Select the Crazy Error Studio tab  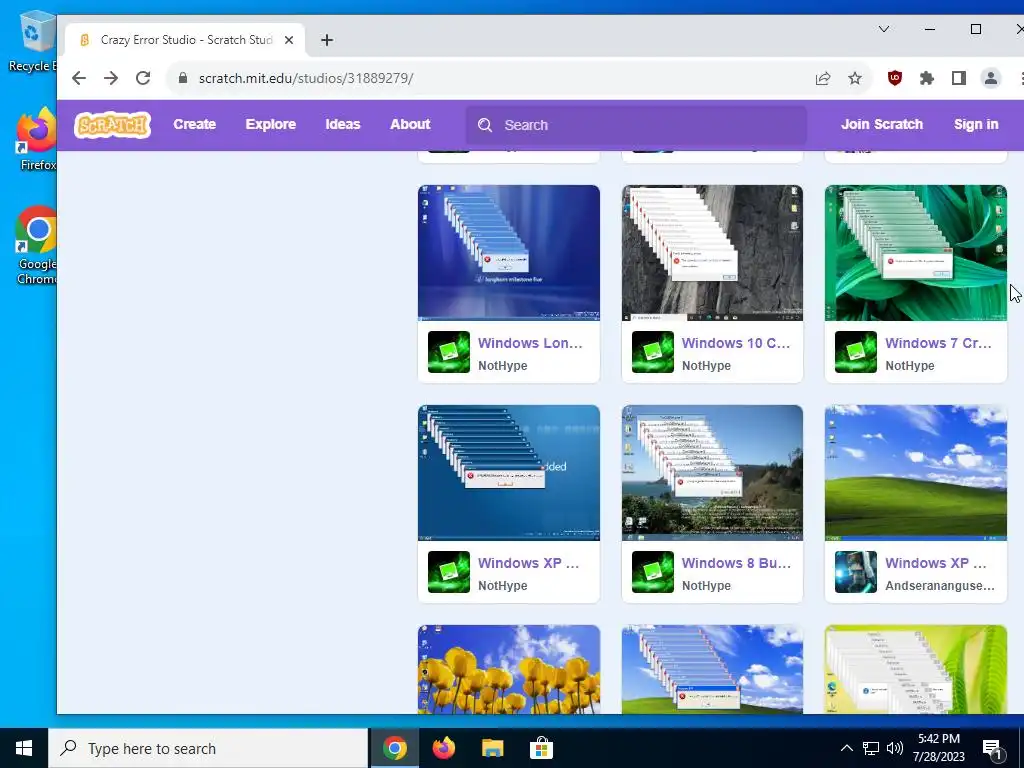coord(185,40)
